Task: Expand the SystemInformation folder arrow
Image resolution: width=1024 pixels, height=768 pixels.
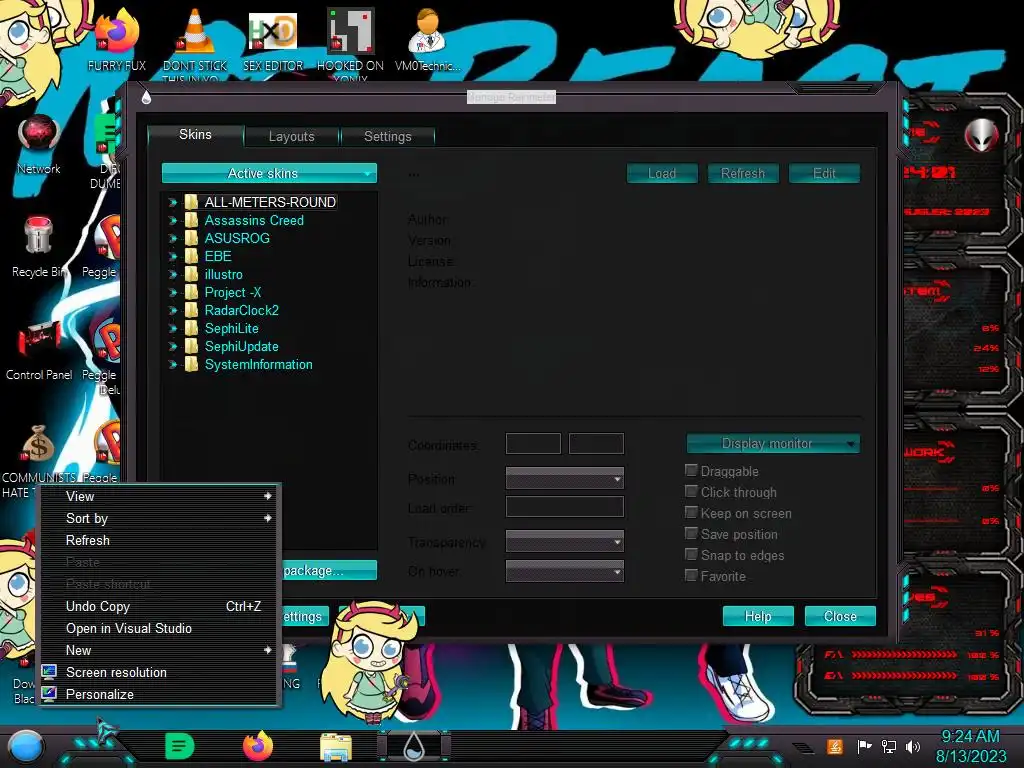Action: coord(172,364)
